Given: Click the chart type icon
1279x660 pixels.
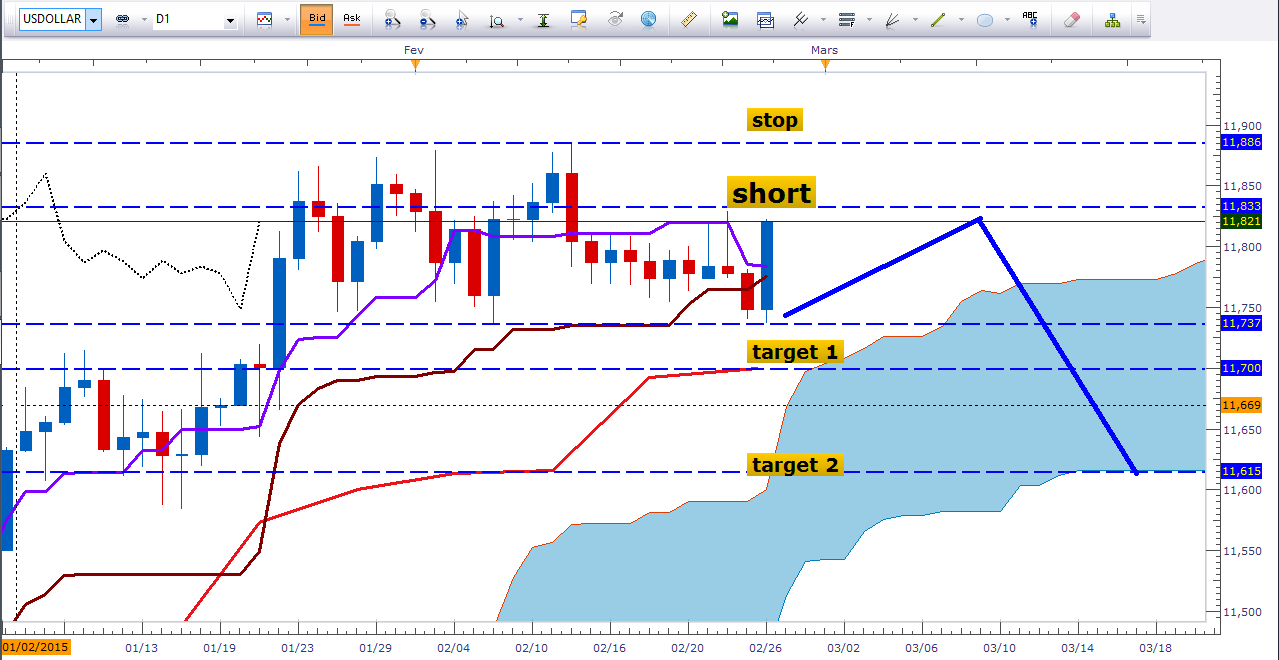Looking at the screenshot, I should pos(265,19).
